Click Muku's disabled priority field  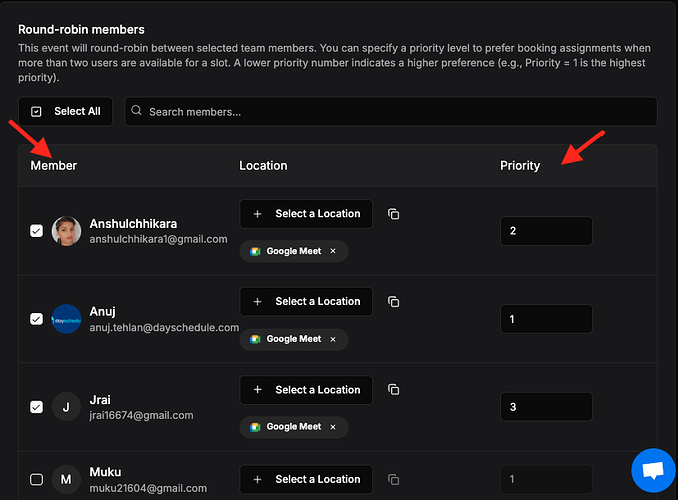pos(546,479)
